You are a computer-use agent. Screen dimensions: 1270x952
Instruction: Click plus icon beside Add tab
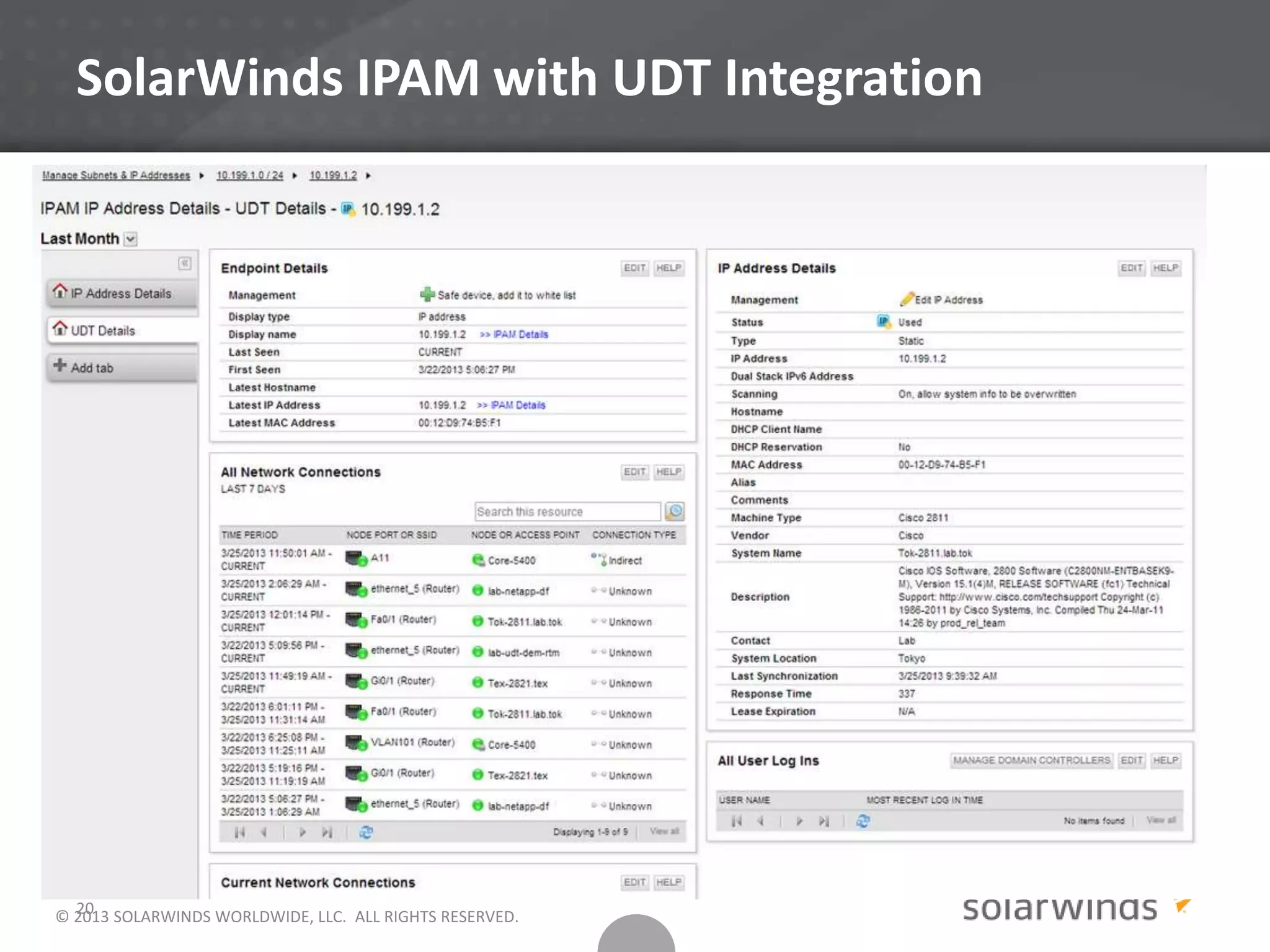[x=60, y=366]
